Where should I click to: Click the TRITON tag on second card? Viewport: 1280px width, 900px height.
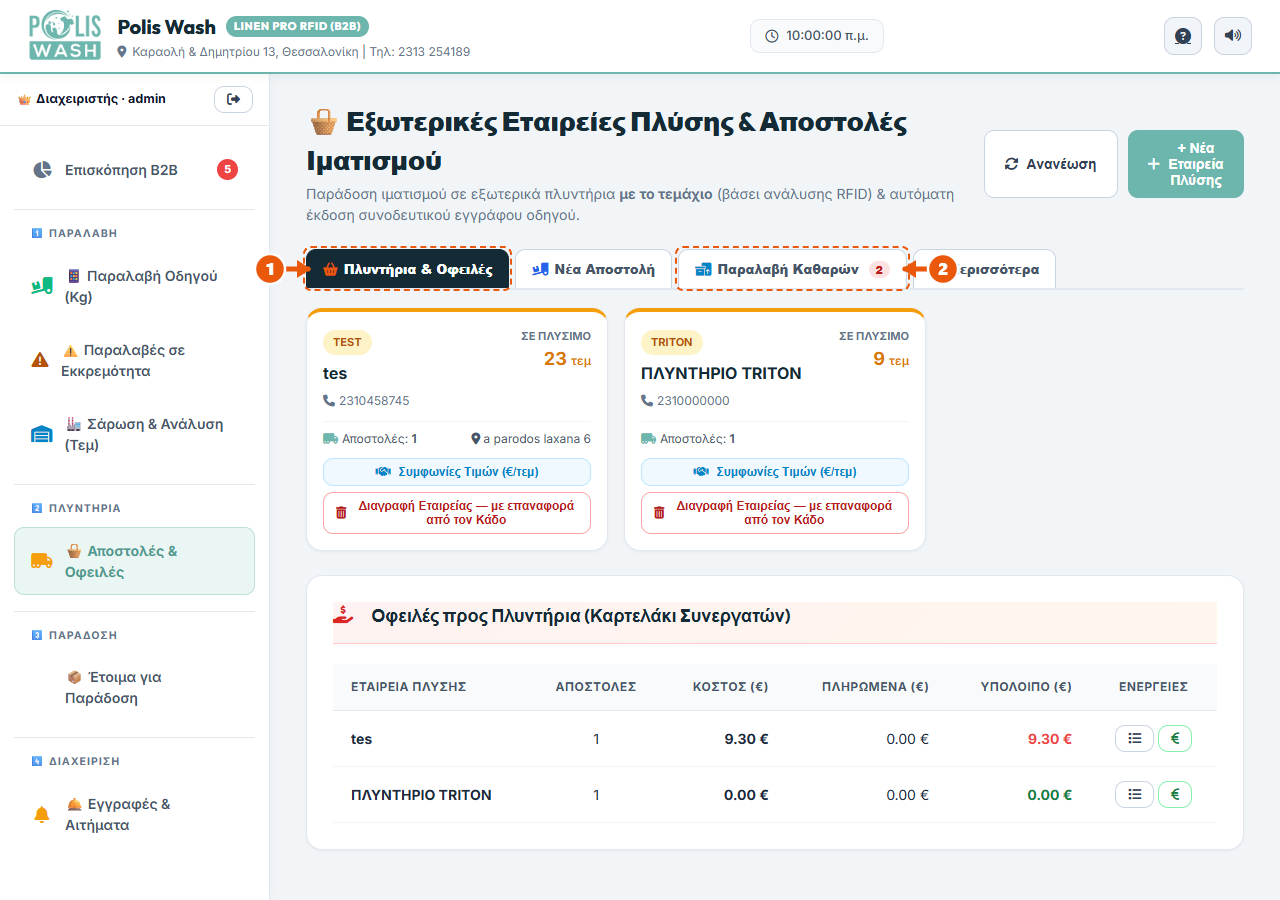point(672,342)
